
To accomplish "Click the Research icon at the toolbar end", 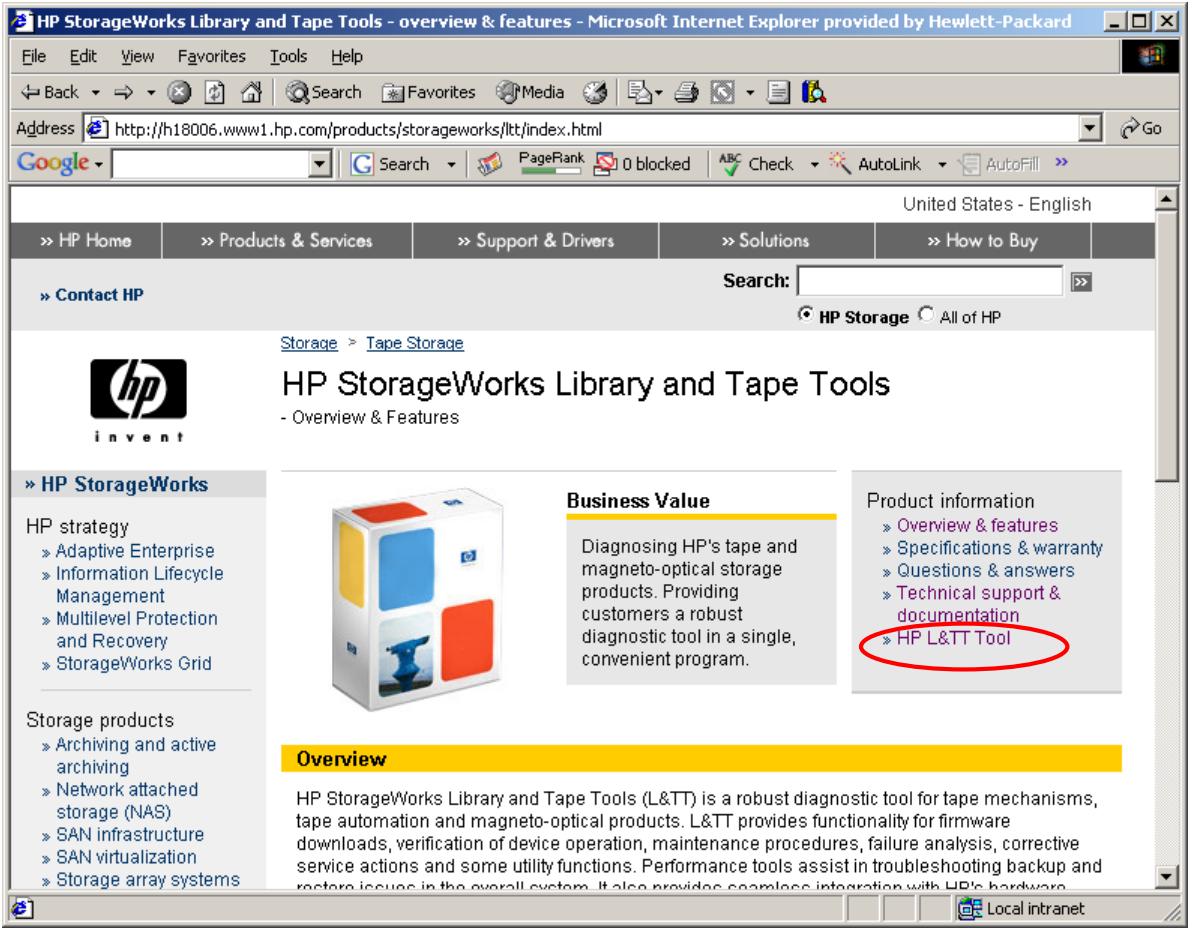I will (813, 93).
